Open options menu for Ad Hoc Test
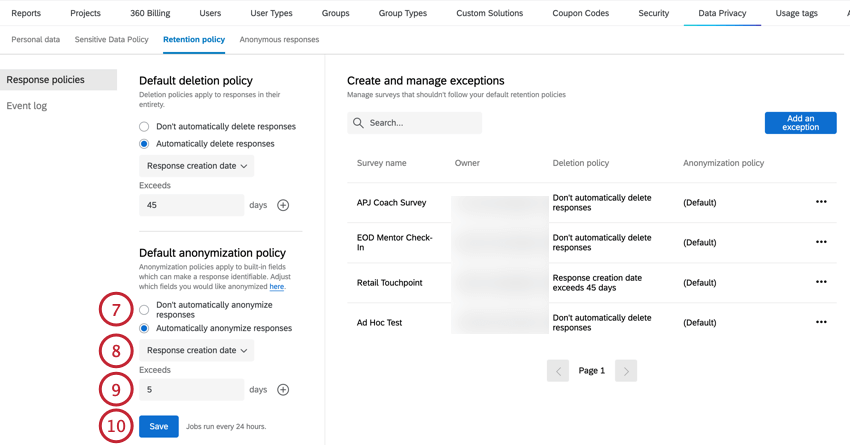This screenshot has height=445, width=850. pyautogui.click(x=821, y=322)
